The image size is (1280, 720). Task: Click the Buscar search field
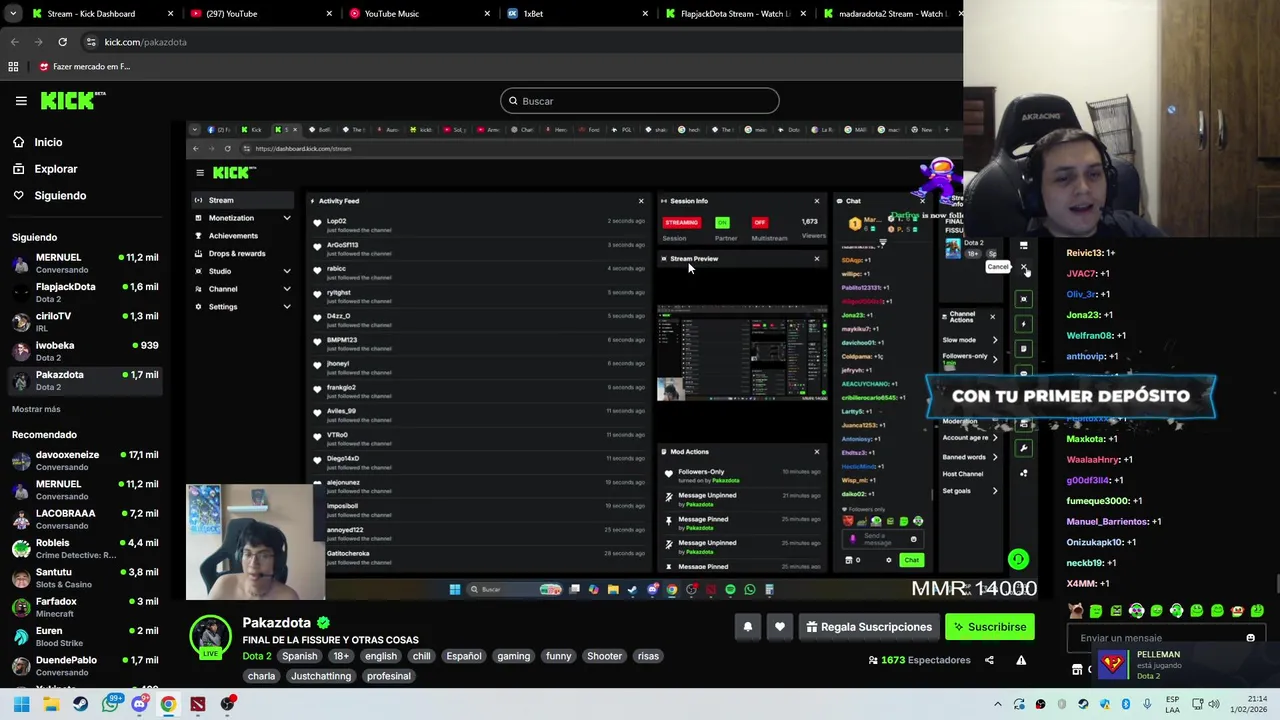click(x=640, y=101)
